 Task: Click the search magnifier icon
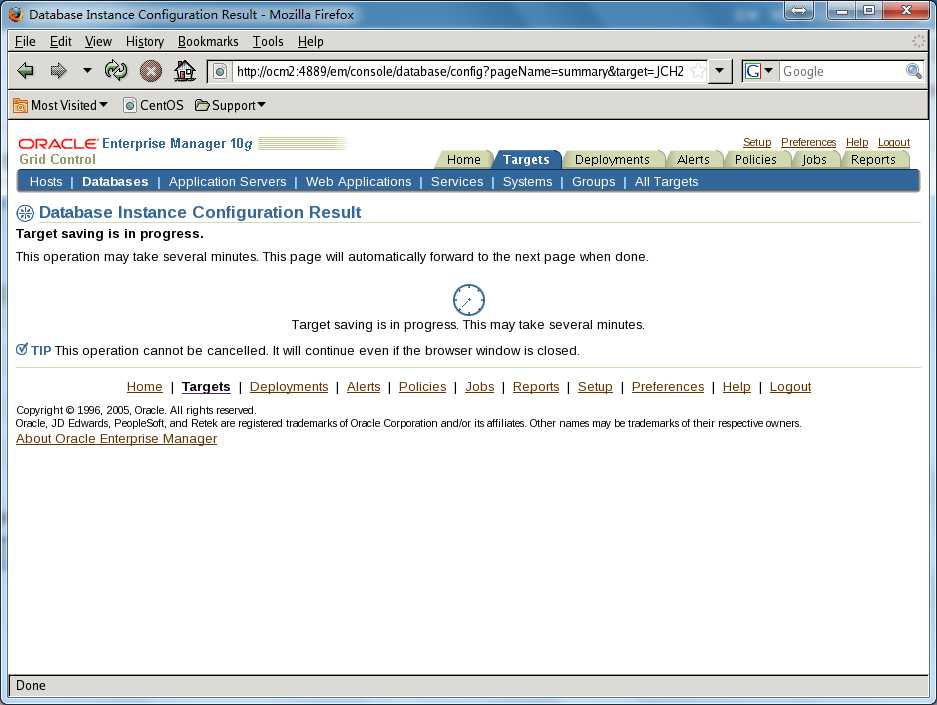(x=914, y=71)
